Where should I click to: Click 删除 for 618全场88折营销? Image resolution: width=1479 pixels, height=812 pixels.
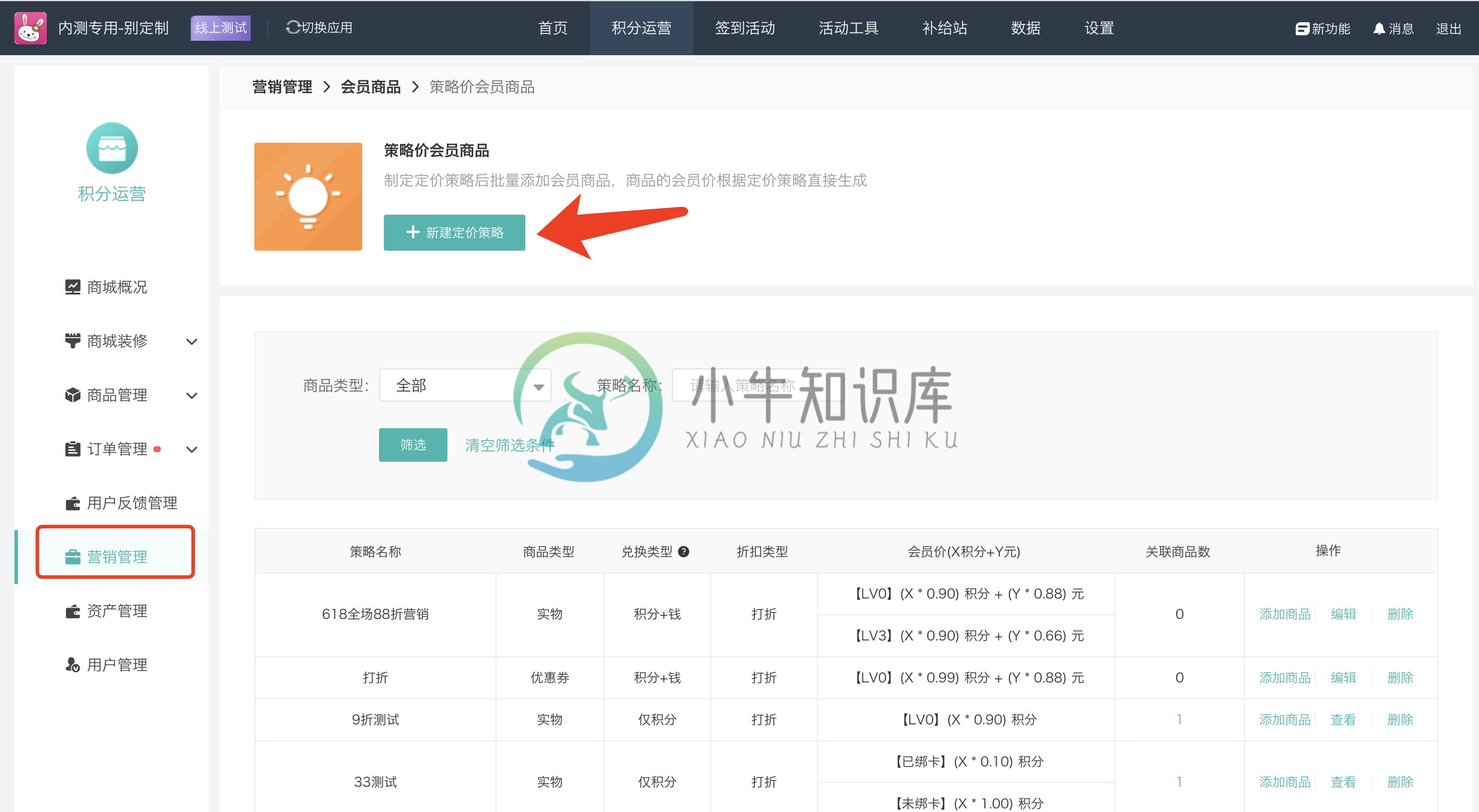coord(1400,614)
